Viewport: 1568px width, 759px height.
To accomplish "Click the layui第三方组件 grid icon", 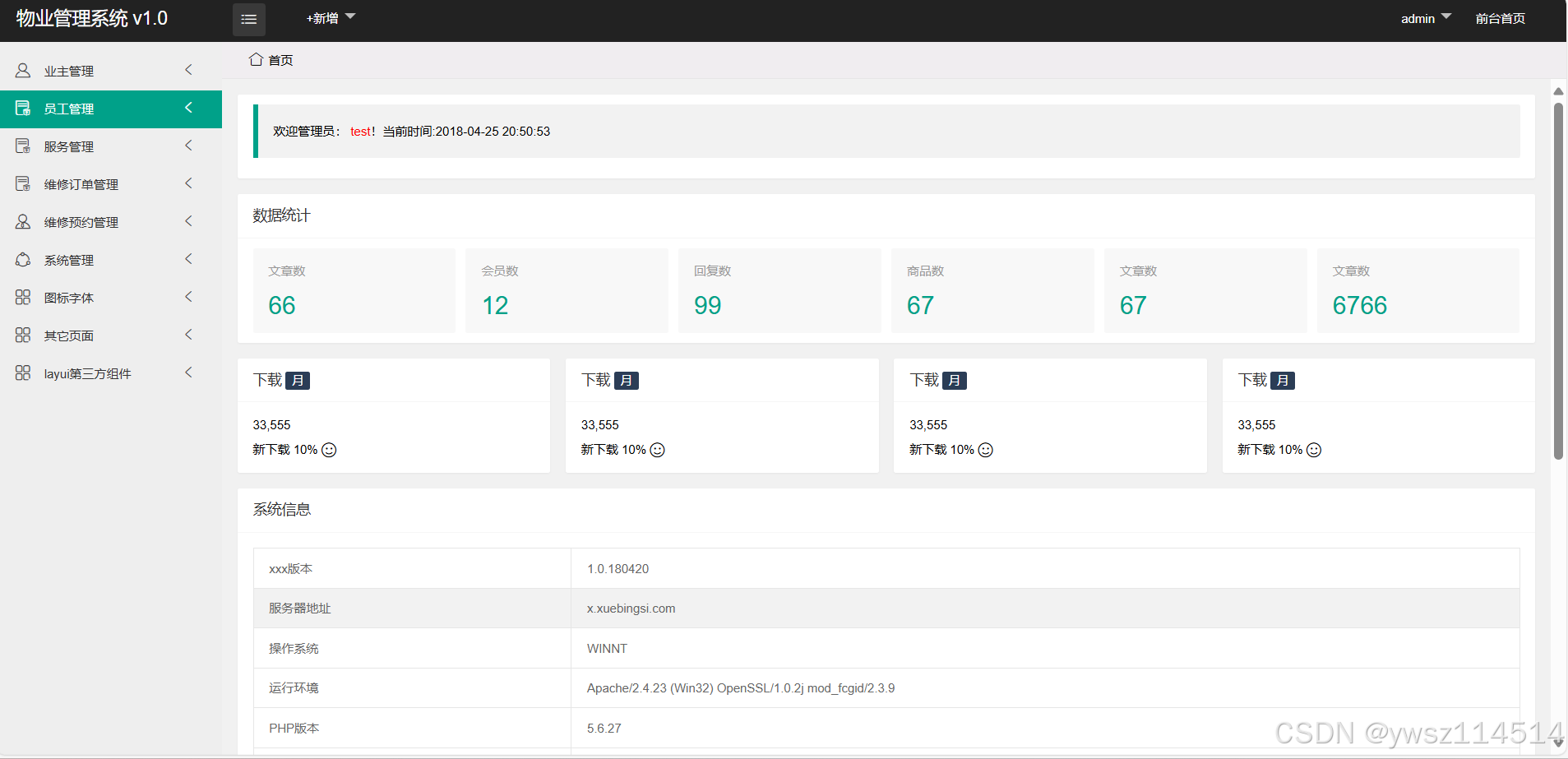I will click(x=23, y=373).
